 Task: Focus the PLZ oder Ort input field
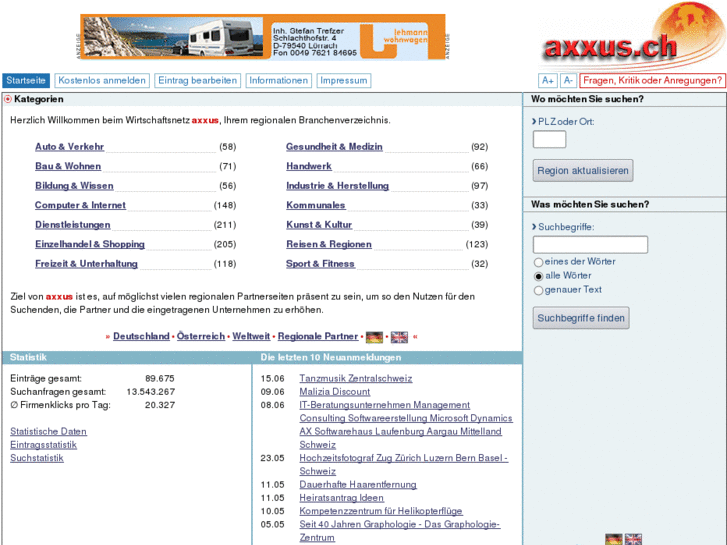[x=549, y=139]
